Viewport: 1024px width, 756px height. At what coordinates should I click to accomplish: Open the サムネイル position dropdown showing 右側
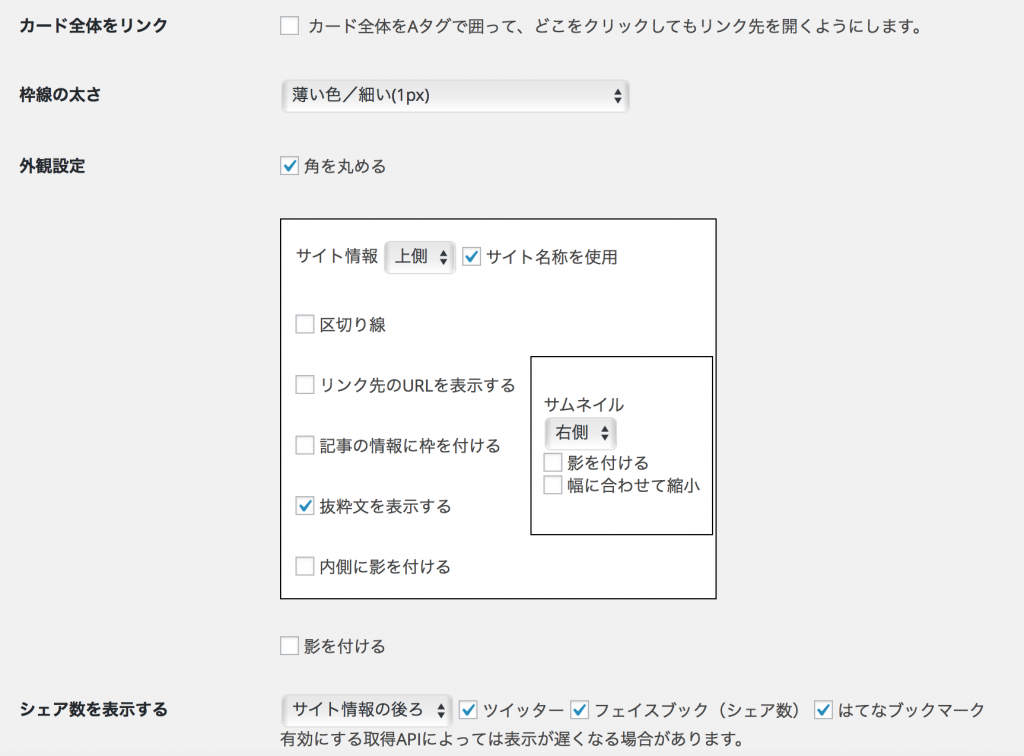tap(580, 433)
